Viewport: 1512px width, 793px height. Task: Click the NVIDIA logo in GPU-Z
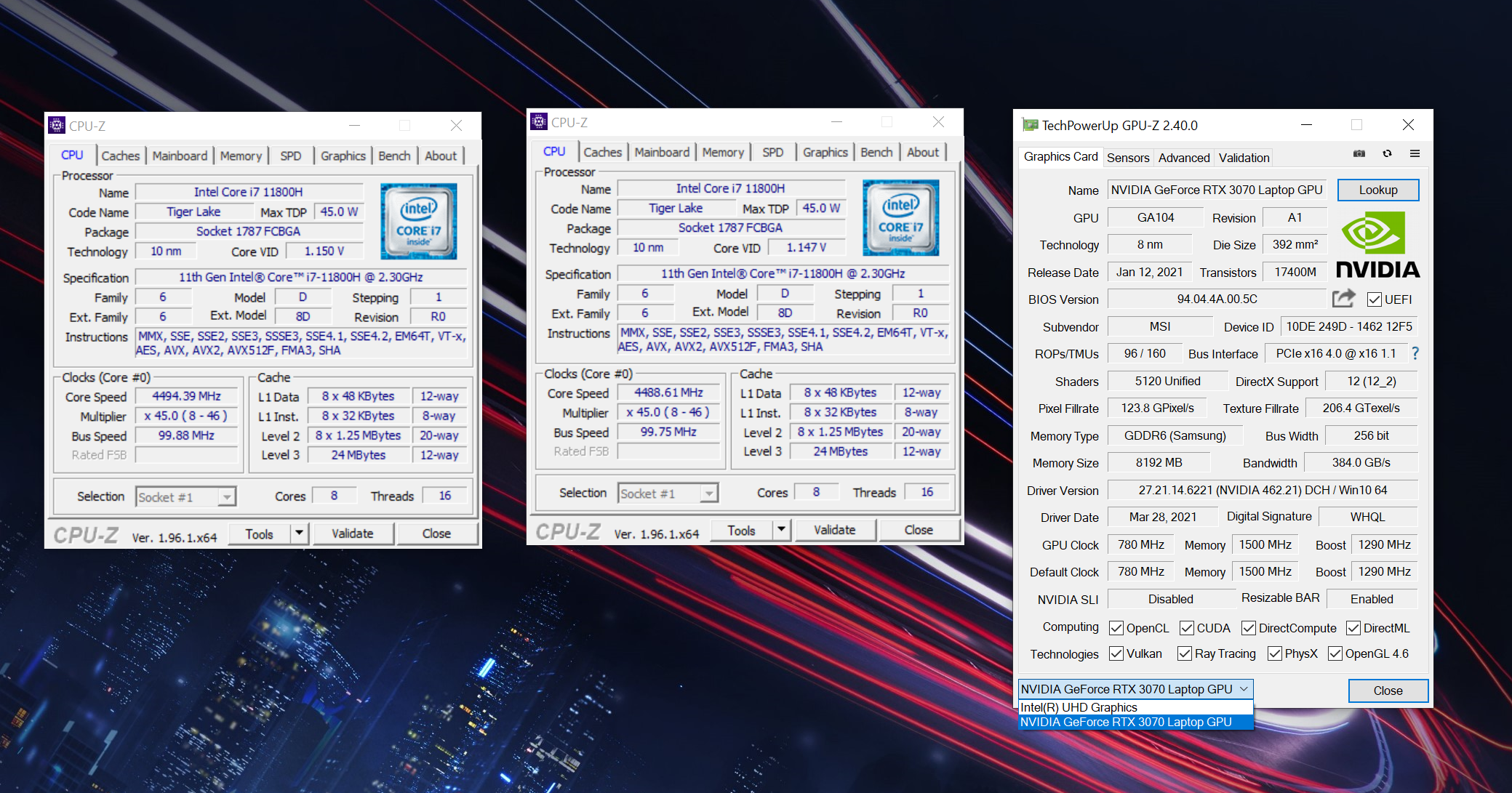tap(1377, 245)
